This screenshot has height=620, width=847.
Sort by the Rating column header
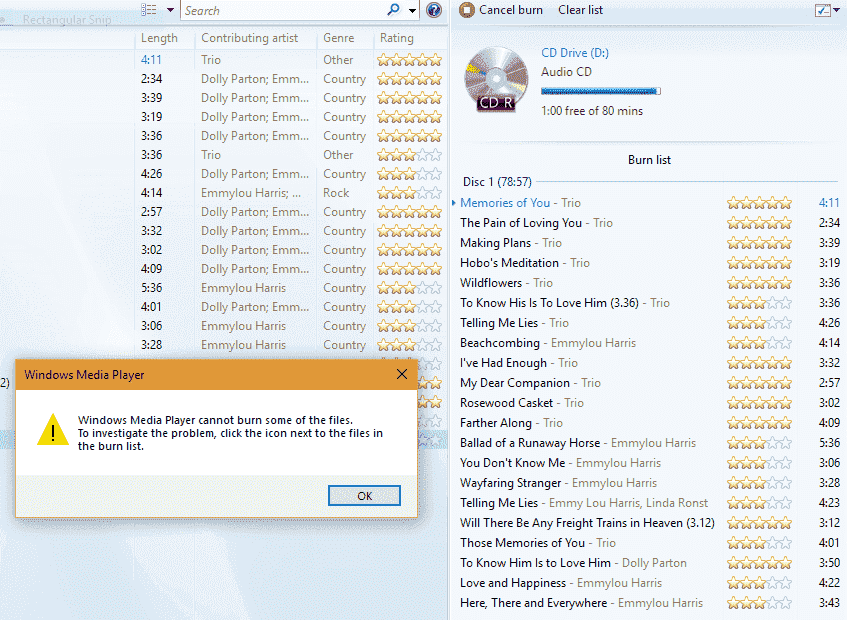click(396, 38)
